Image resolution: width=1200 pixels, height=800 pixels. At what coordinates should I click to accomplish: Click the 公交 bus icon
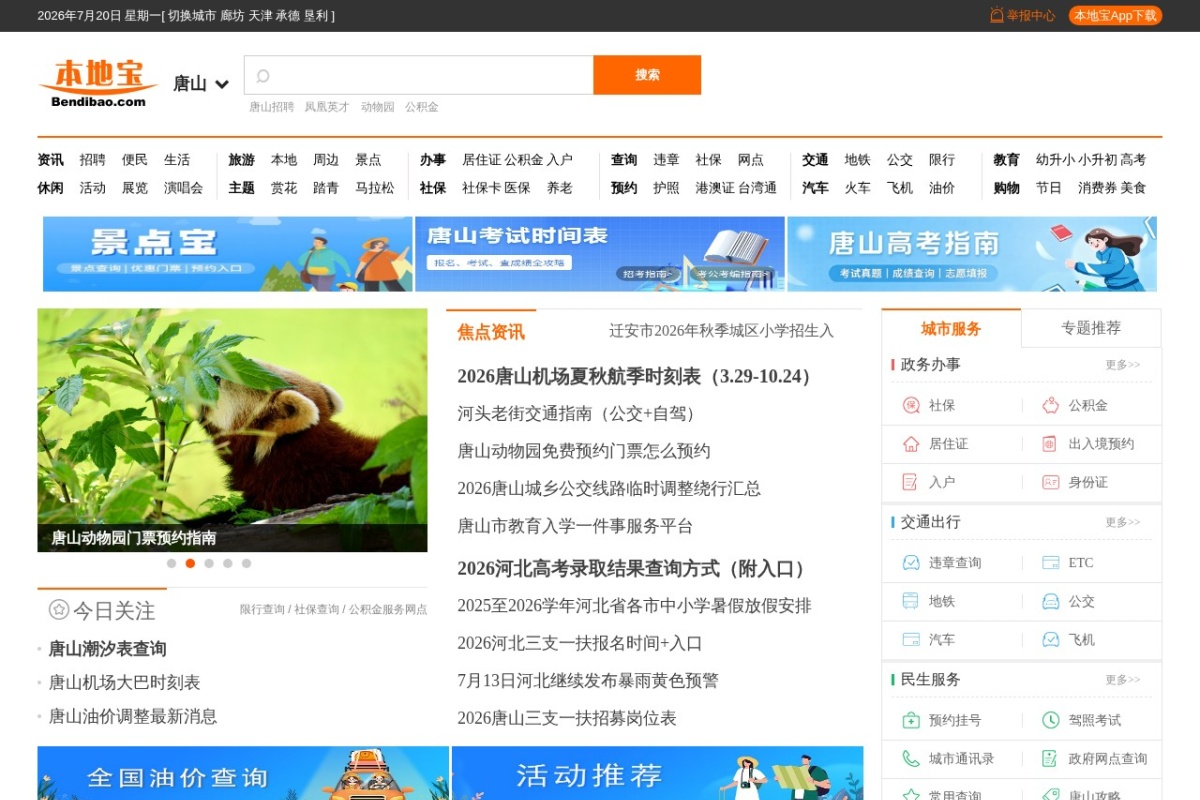click(x=1050, y=601)
